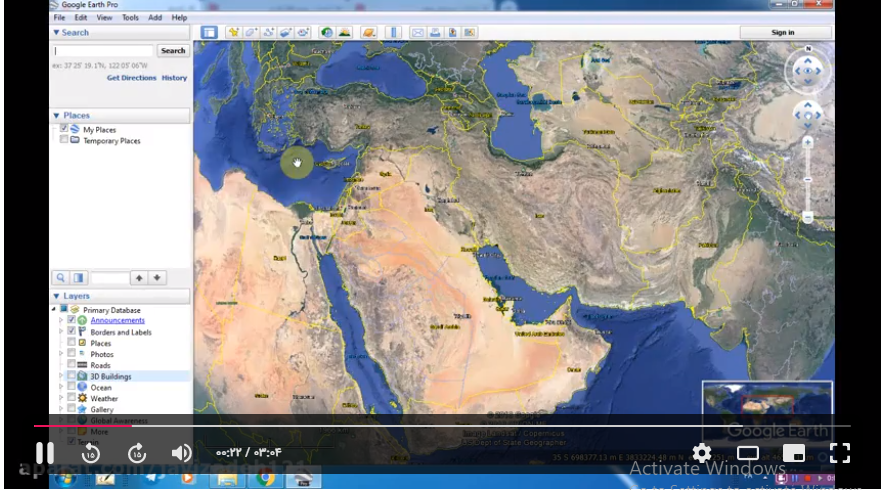Image resolution: width=885 pixels, height=490 pixels.
Task: Uncheck the Borders and Labels layer
Action: coord(71,332)
